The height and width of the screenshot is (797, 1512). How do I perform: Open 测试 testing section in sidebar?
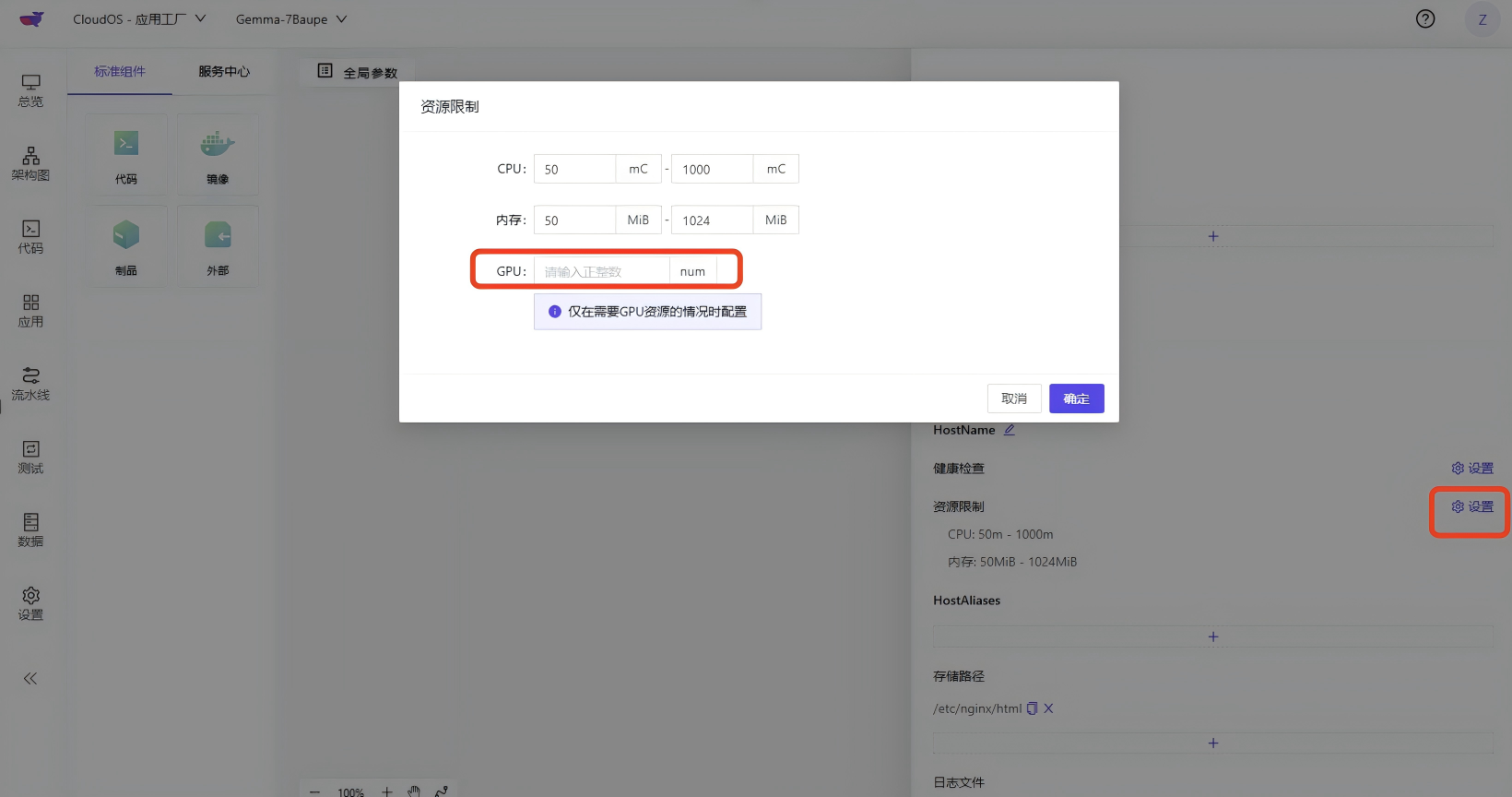pyautogui.click(x=30, y=457)
